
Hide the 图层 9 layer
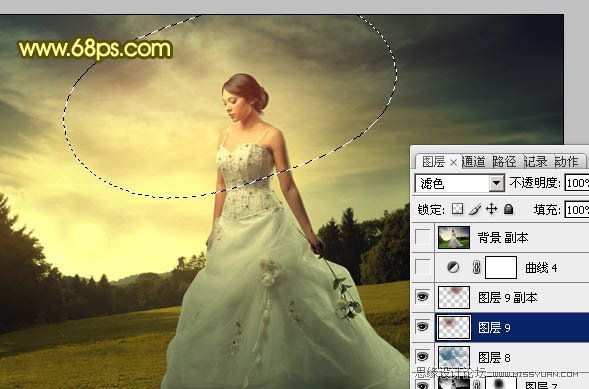(423, 327)
